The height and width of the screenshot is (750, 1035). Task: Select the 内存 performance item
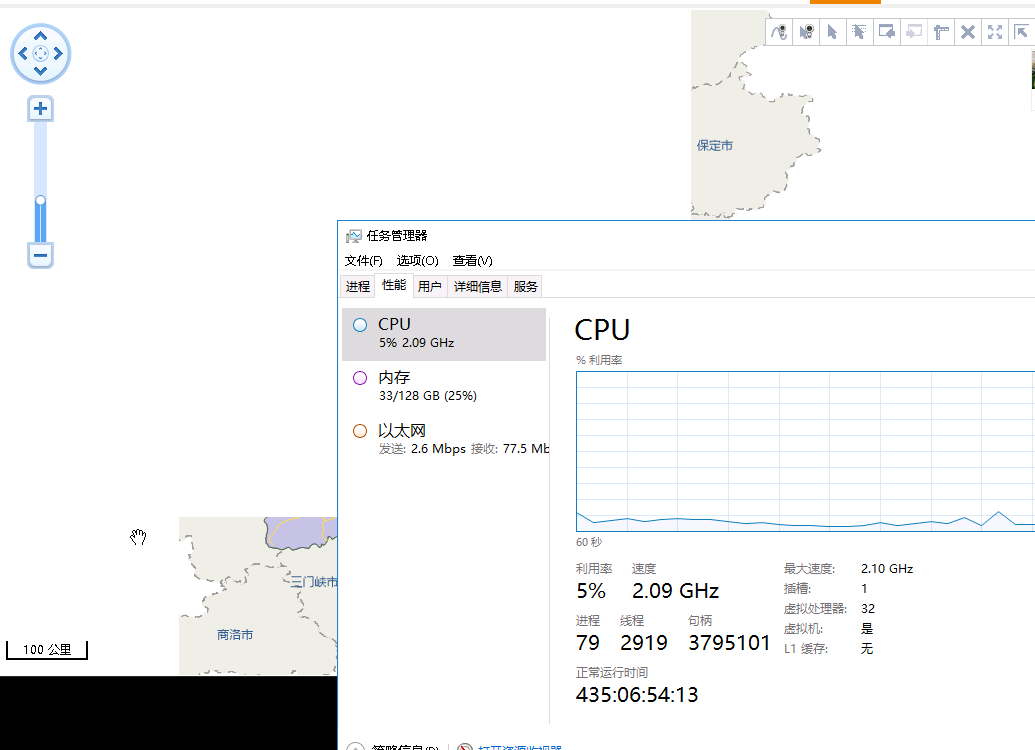point(444,387)
